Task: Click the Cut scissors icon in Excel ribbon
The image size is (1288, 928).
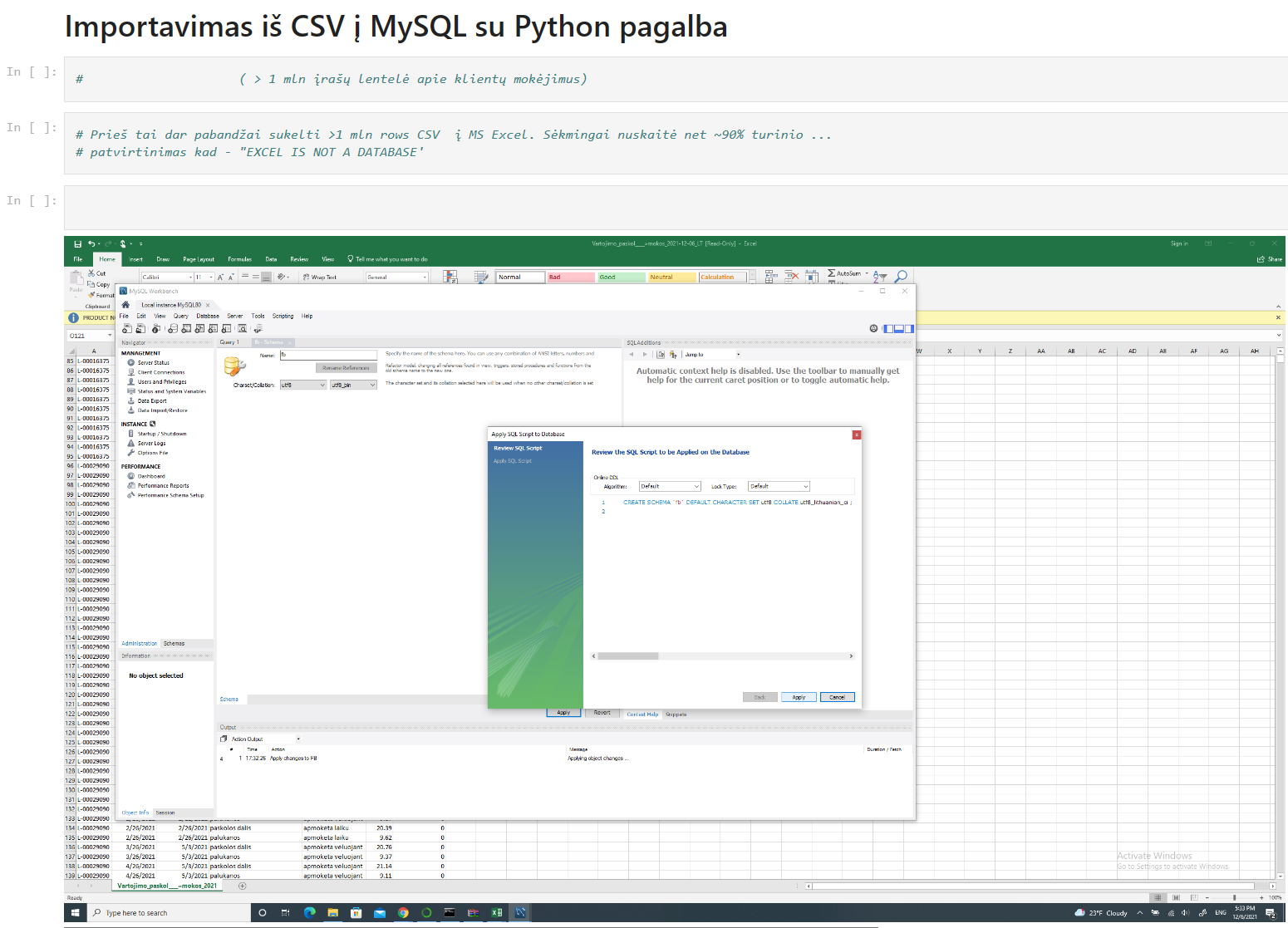Action: point(91,273)
